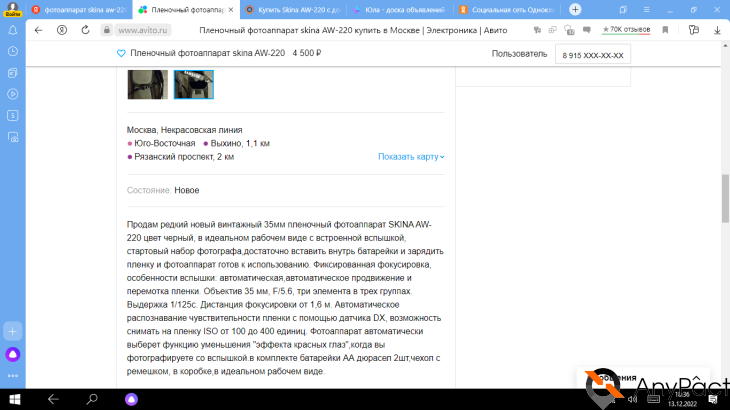Open Windows taskbar search

pyautogui.click(x=92, y=399)
